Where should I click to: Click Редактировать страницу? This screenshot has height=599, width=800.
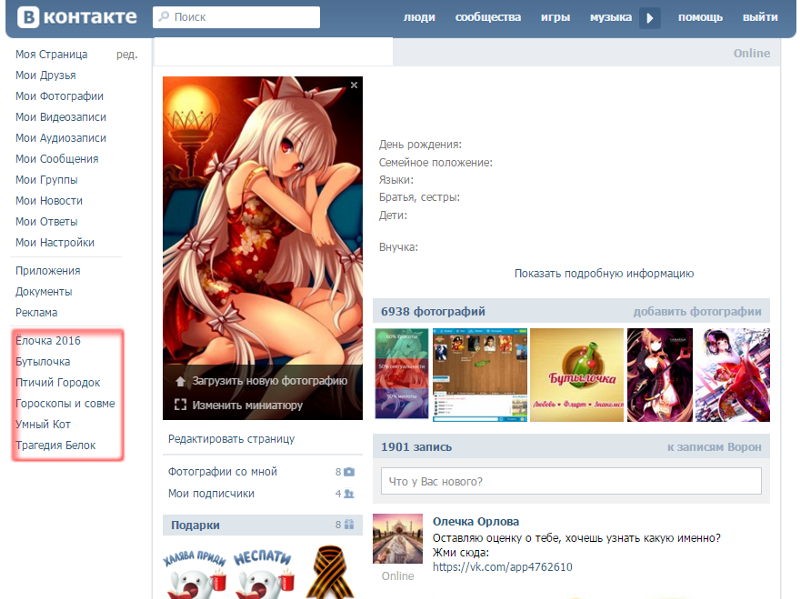[231, 439]
